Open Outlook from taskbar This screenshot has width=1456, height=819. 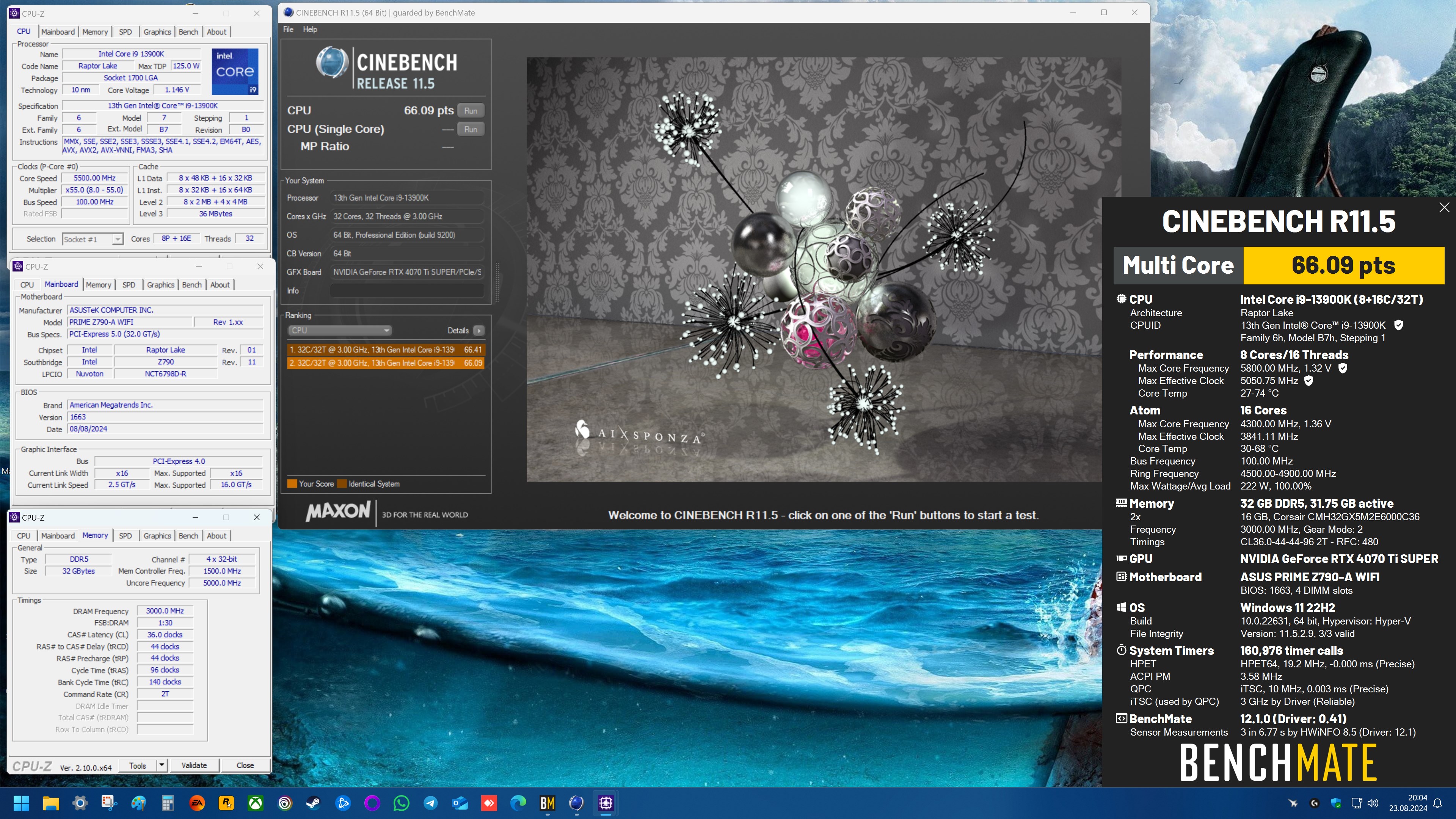460,803
